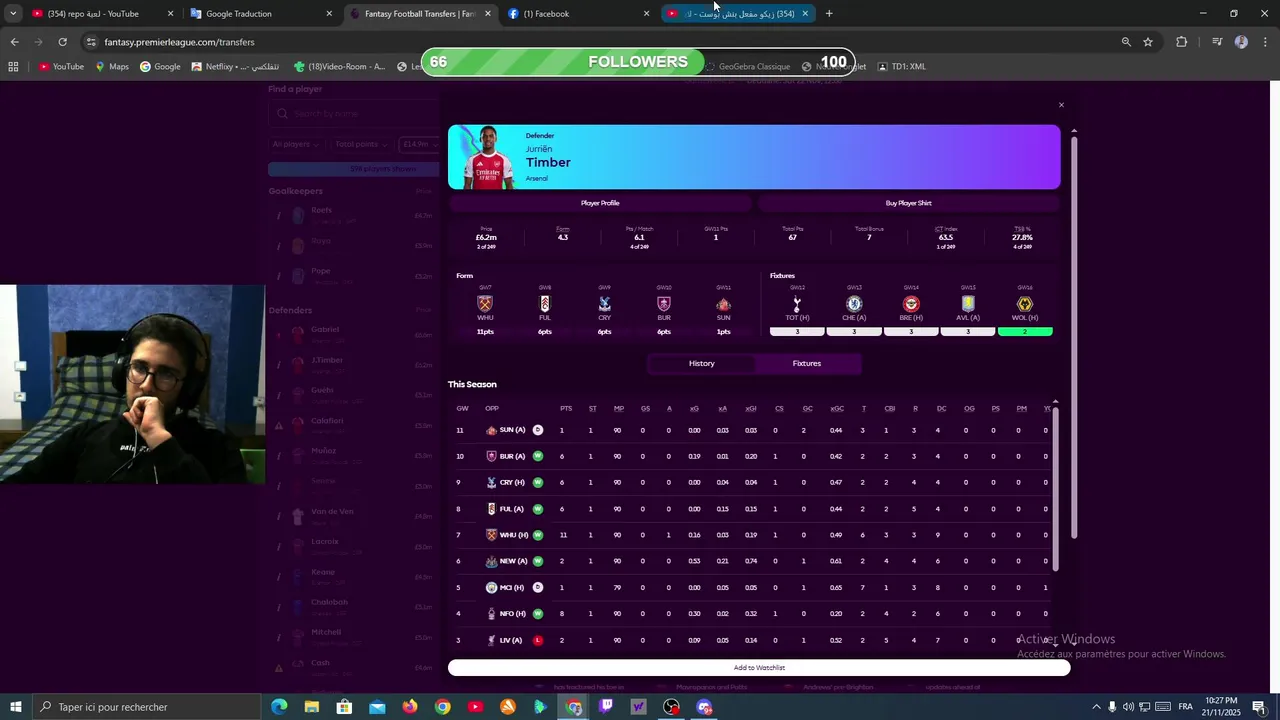This screenshot has height=720, width=1280.
Task: Open the Windows Start menu
Action: [x=15, y=707]
